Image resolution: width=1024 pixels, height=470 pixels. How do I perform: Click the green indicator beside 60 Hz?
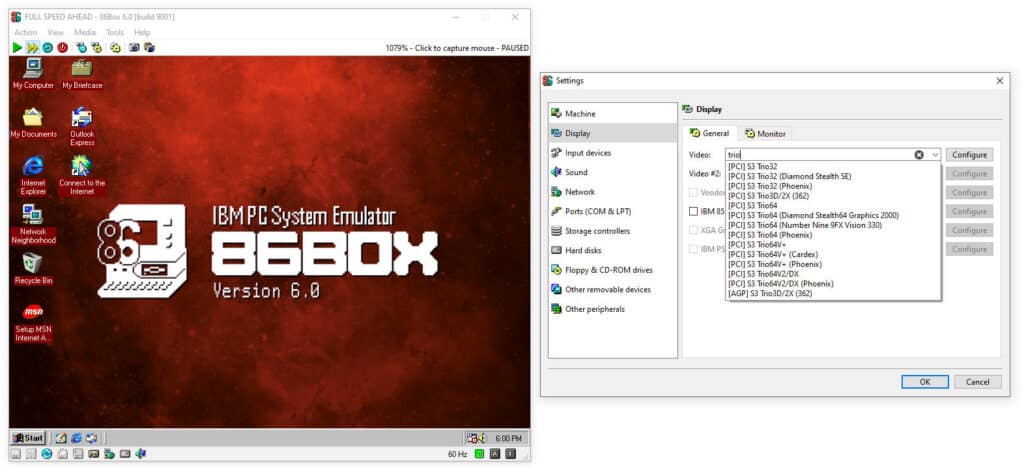pyautogui.click(x=480, y=454)
